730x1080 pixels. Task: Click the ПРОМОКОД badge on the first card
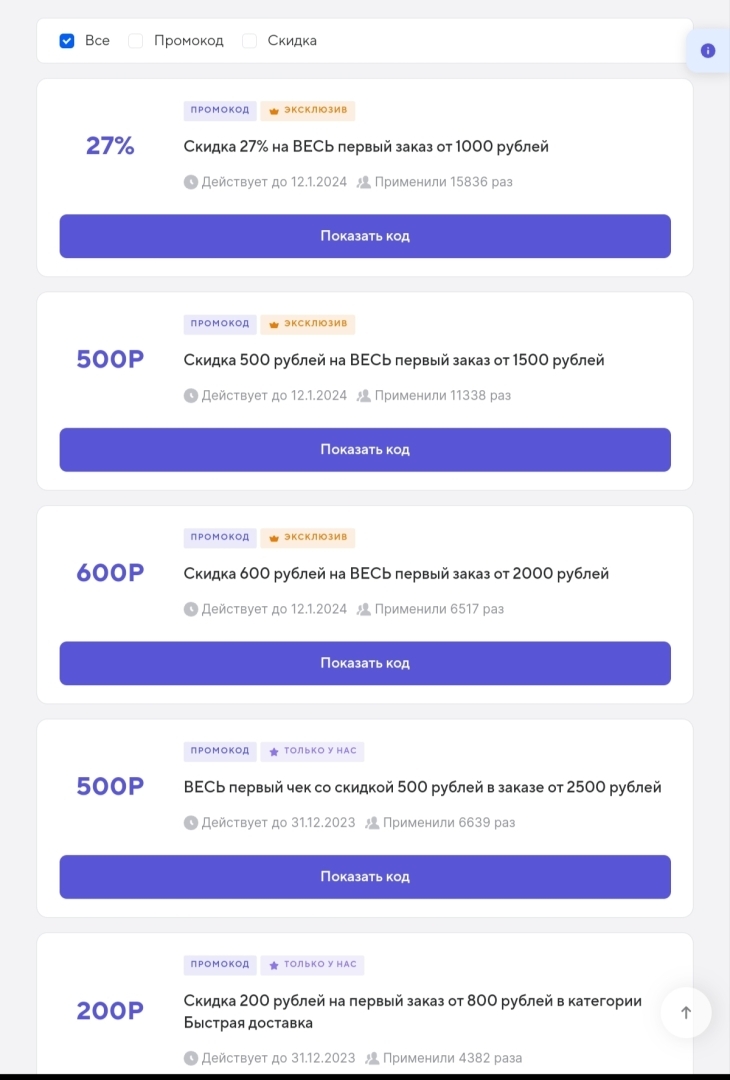tap(220, 110)
